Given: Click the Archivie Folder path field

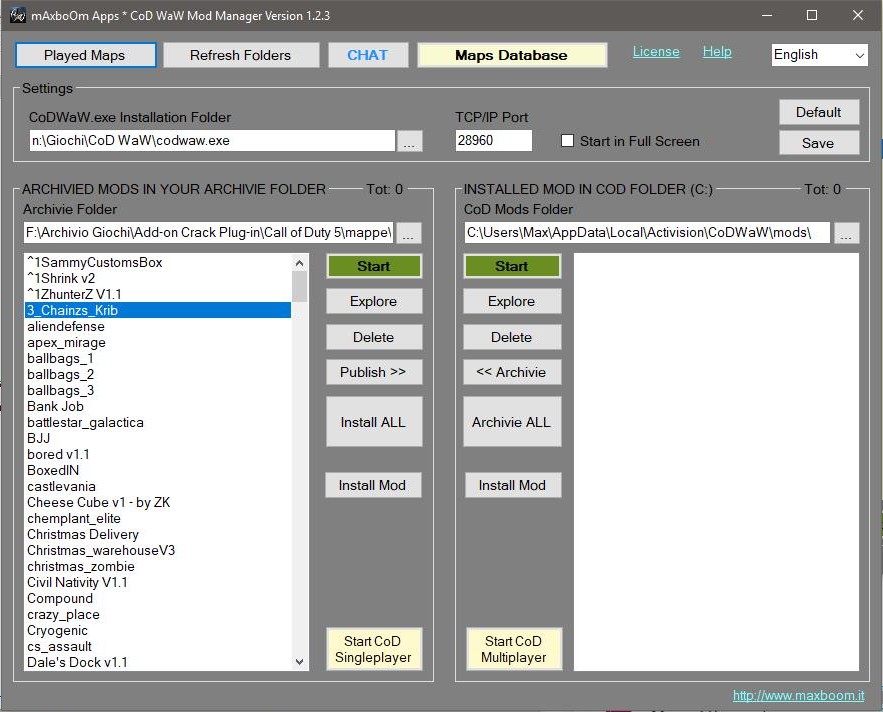Looking at the screenshot, I should pyautogui.click(x=208, y=233).
